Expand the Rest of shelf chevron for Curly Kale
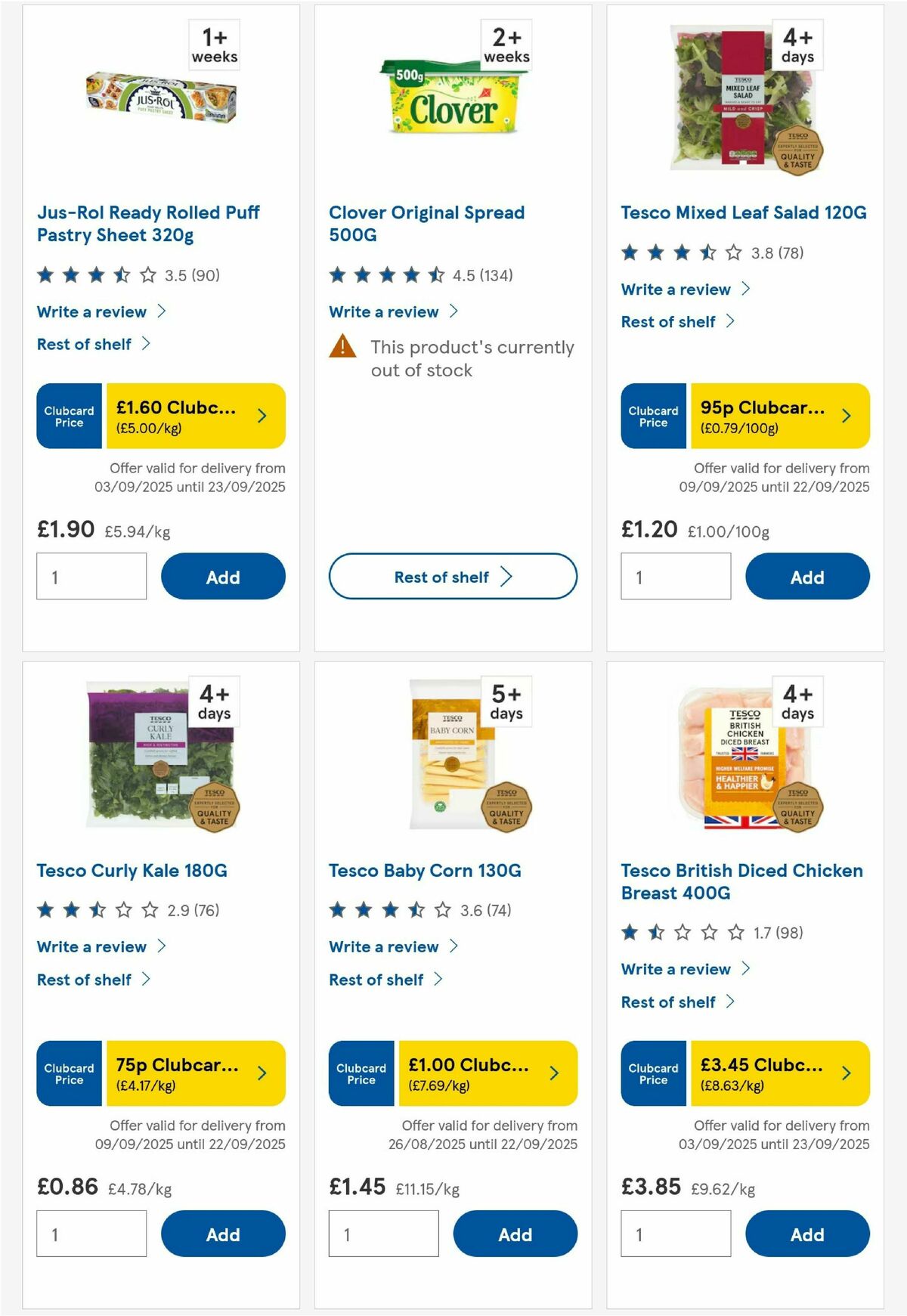Screen dimensions: 907x1316 pyautogui.click(x=145, y=979)
